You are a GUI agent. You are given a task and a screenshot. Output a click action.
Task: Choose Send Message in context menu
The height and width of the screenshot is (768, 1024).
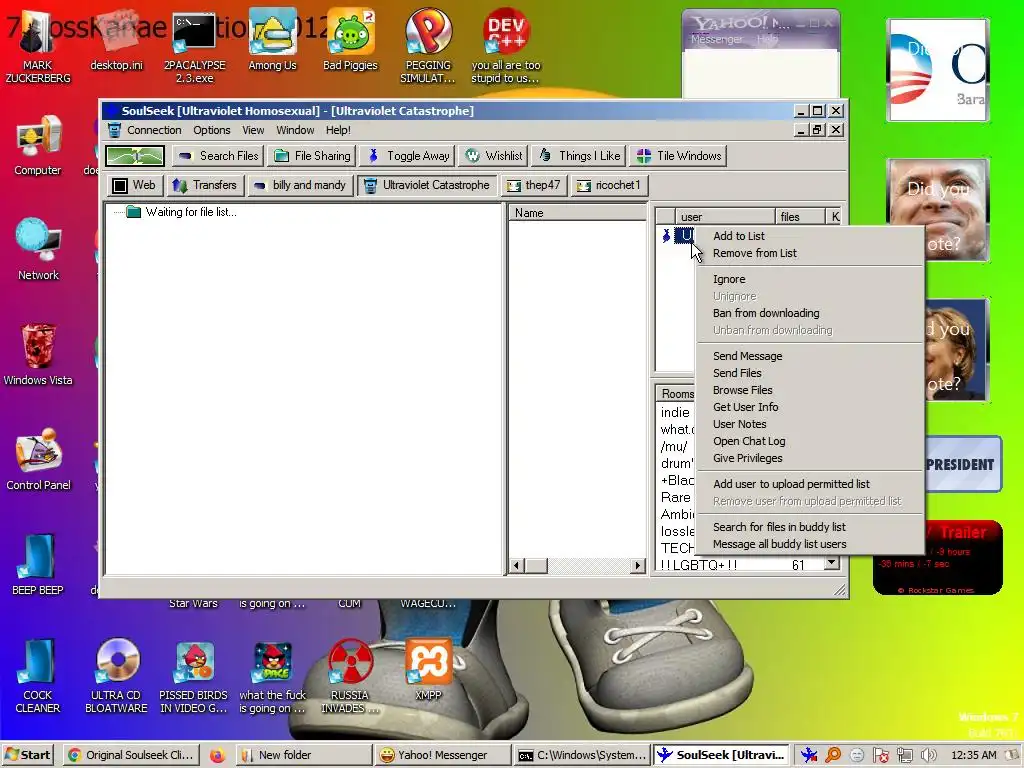810,356
